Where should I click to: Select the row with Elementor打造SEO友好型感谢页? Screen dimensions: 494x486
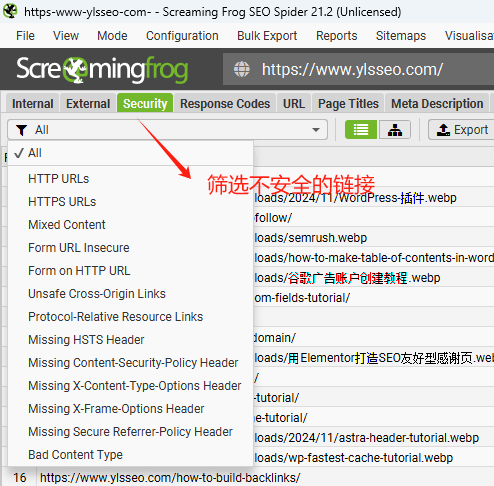(x=373, y=358)
